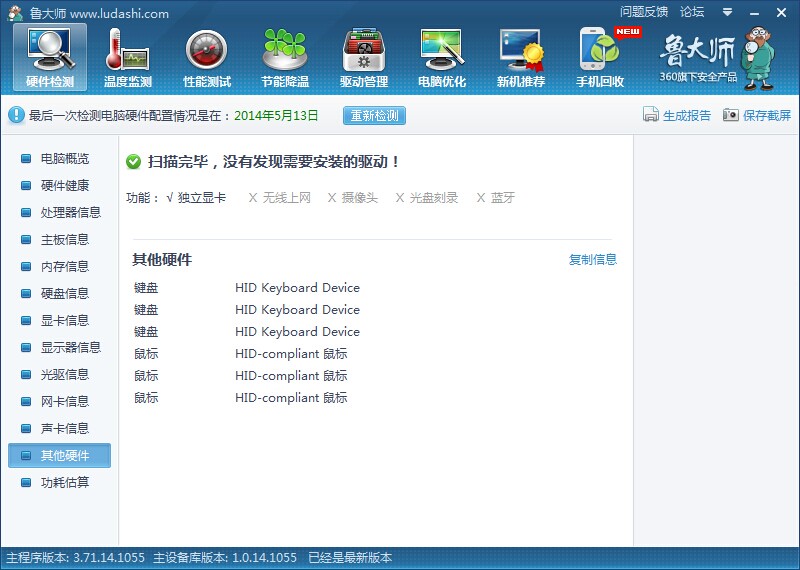The image size is (800, 570).
Task: Click the 扫描完毕 scan result message
Action: tap(273, 162)
